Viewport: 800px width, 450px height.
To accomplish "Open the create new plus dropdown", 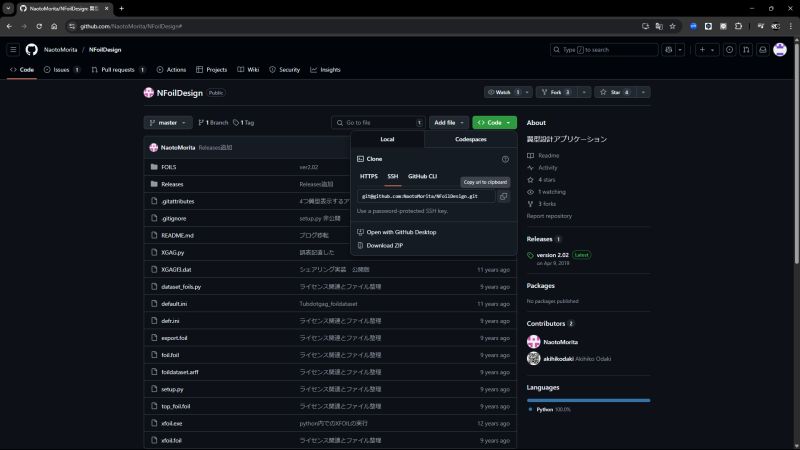I will [707, 49].
